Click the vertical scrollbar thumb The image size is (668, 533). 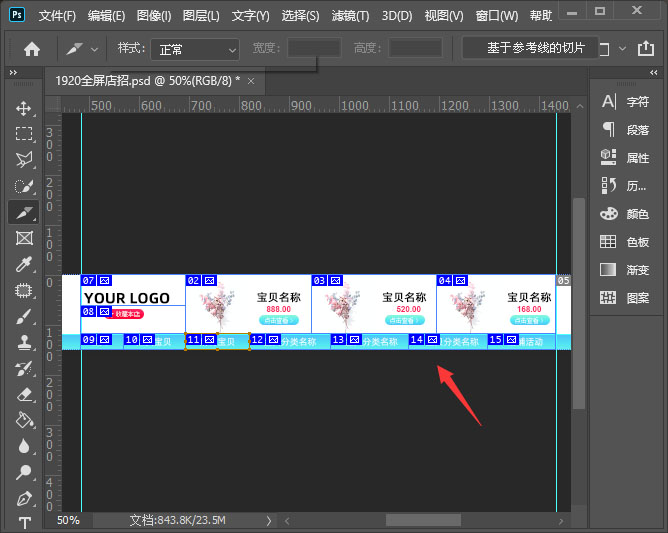click(x=579, y=303)
